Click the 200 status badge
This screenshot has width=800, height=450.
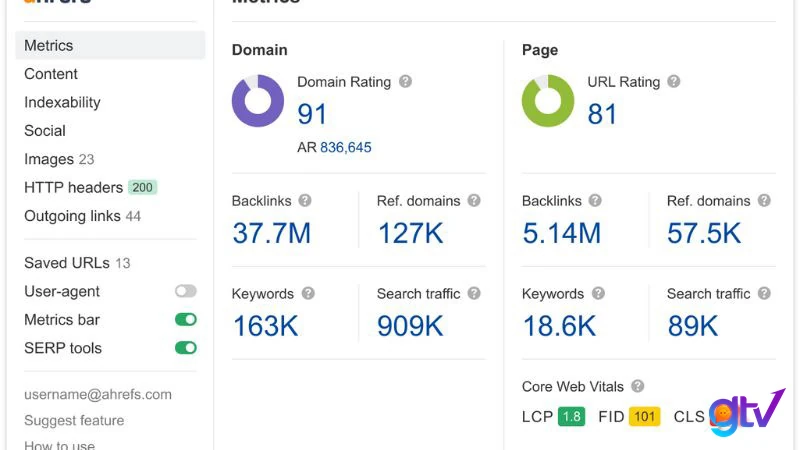click(142, 188)
